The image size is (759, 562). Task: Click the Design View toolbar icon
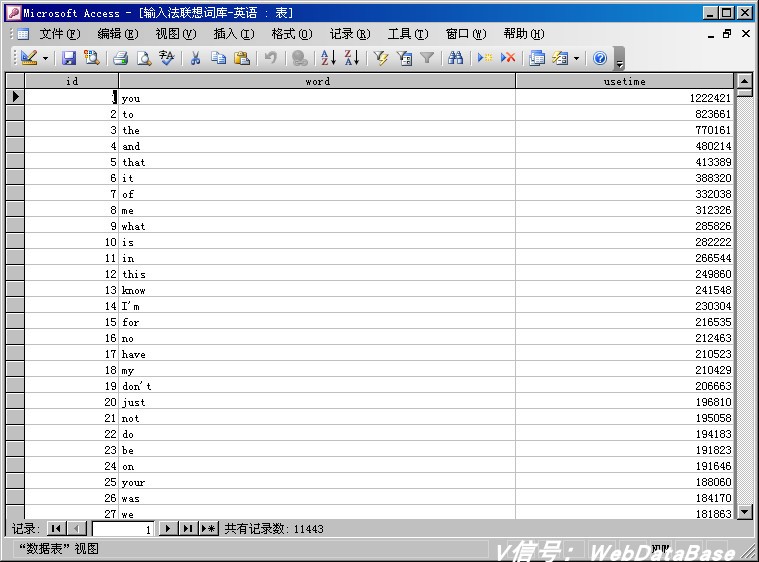click(x=29, y=58)
